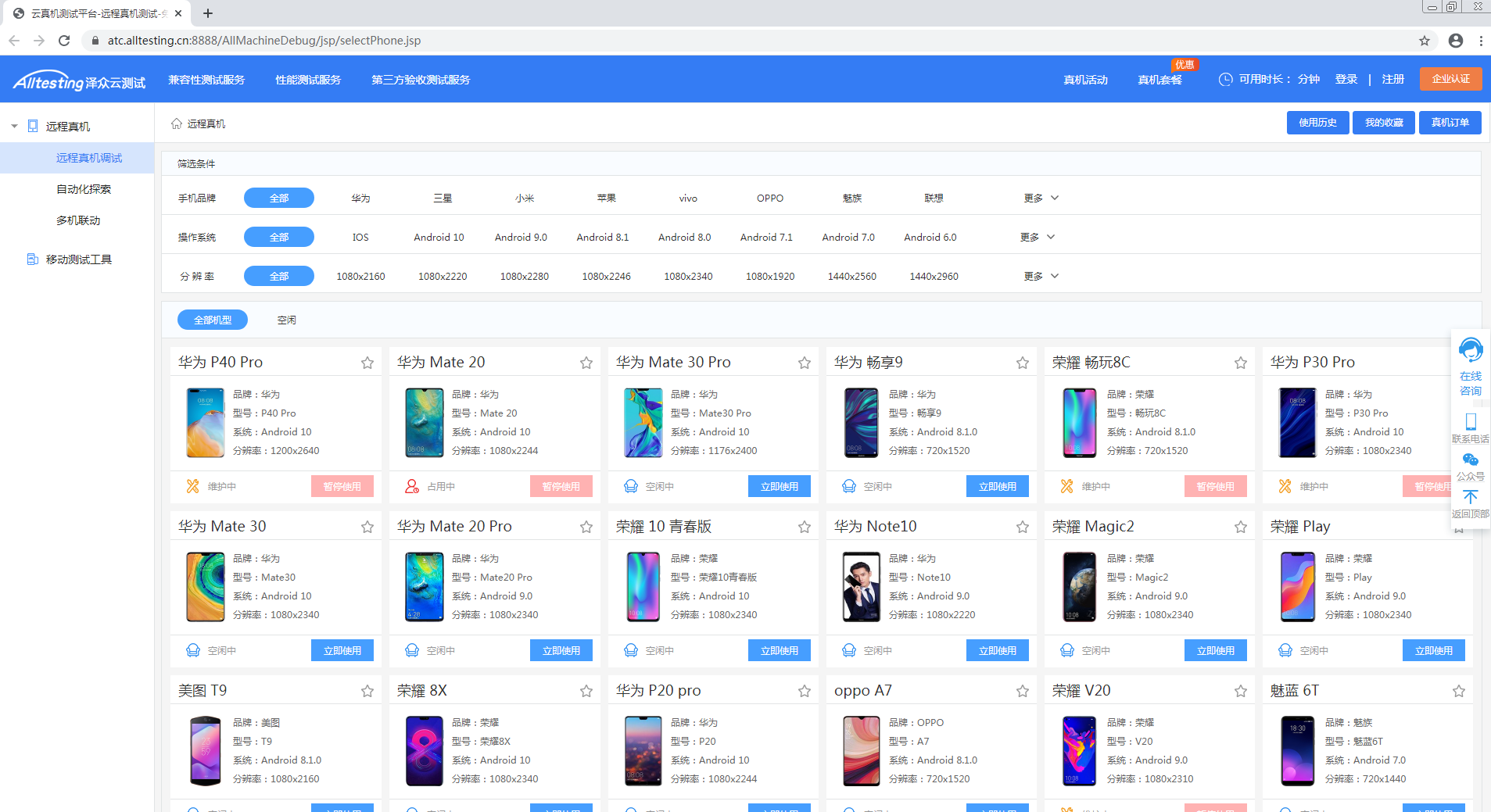Click the 登录 link
1491x812 pixels.
click(1346, 80)
